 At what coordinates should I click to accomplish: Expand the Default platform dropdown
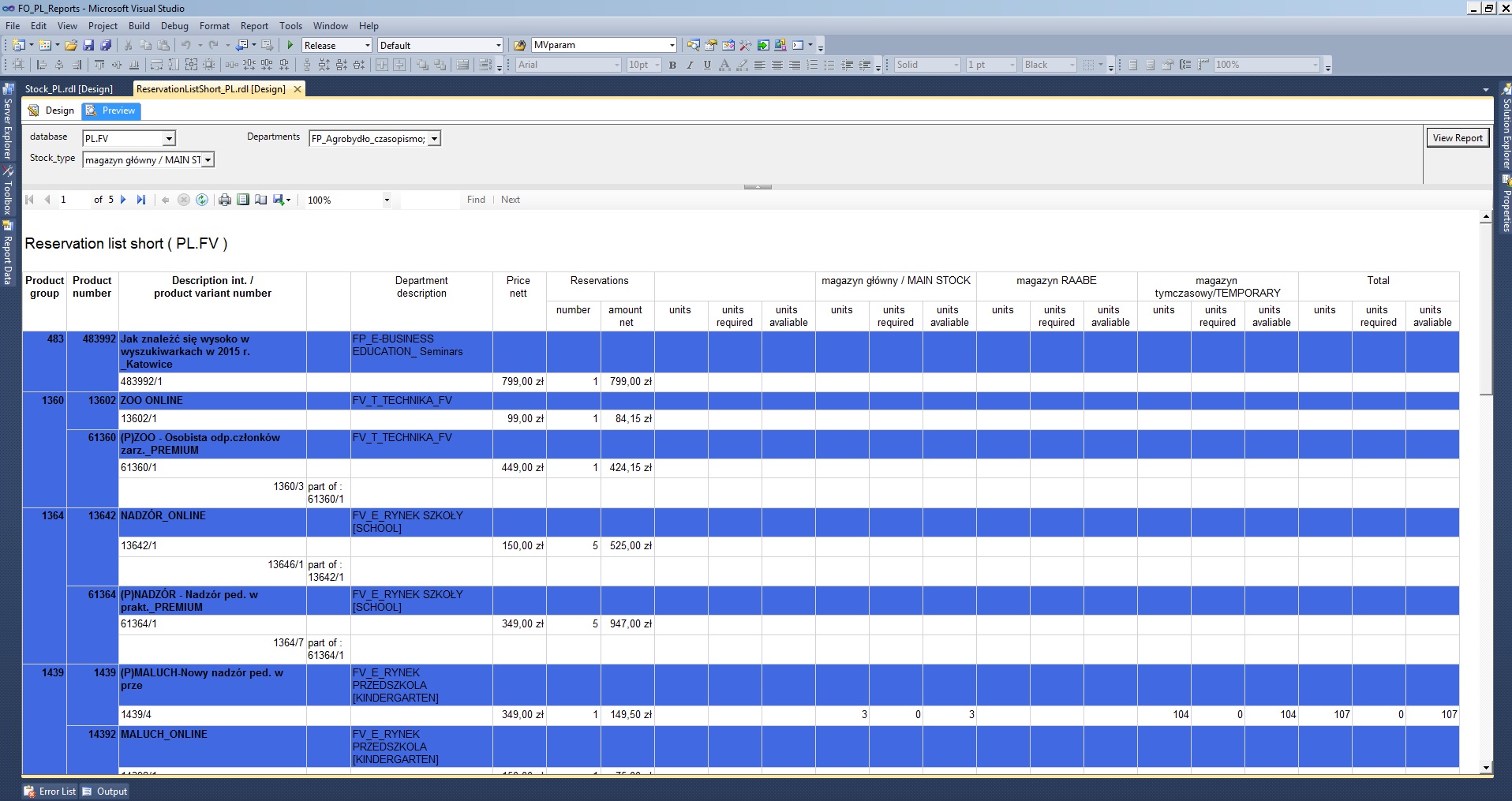point(498,45)
